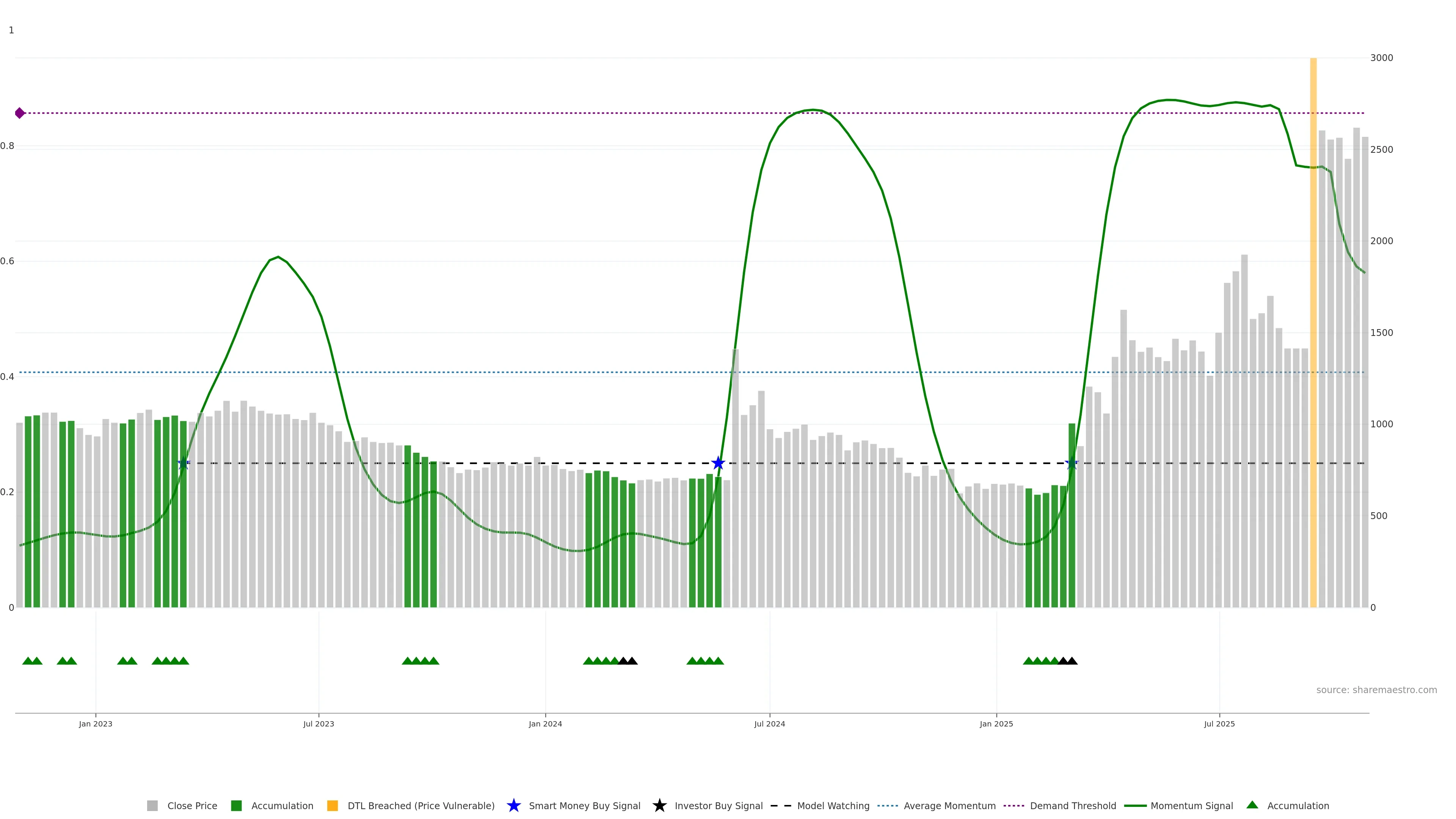Click the Jan 2025 x-axis label

[996, 723]
